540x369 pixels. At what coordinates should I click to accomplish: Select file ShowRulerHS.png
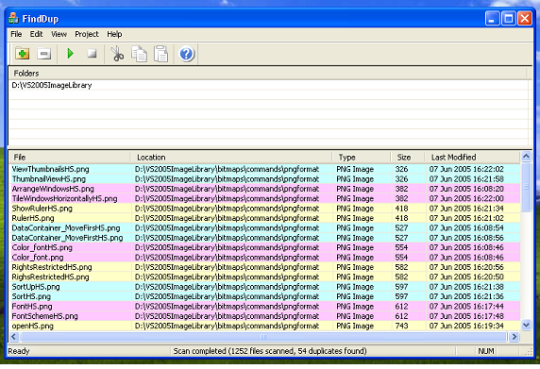[42, 208]
